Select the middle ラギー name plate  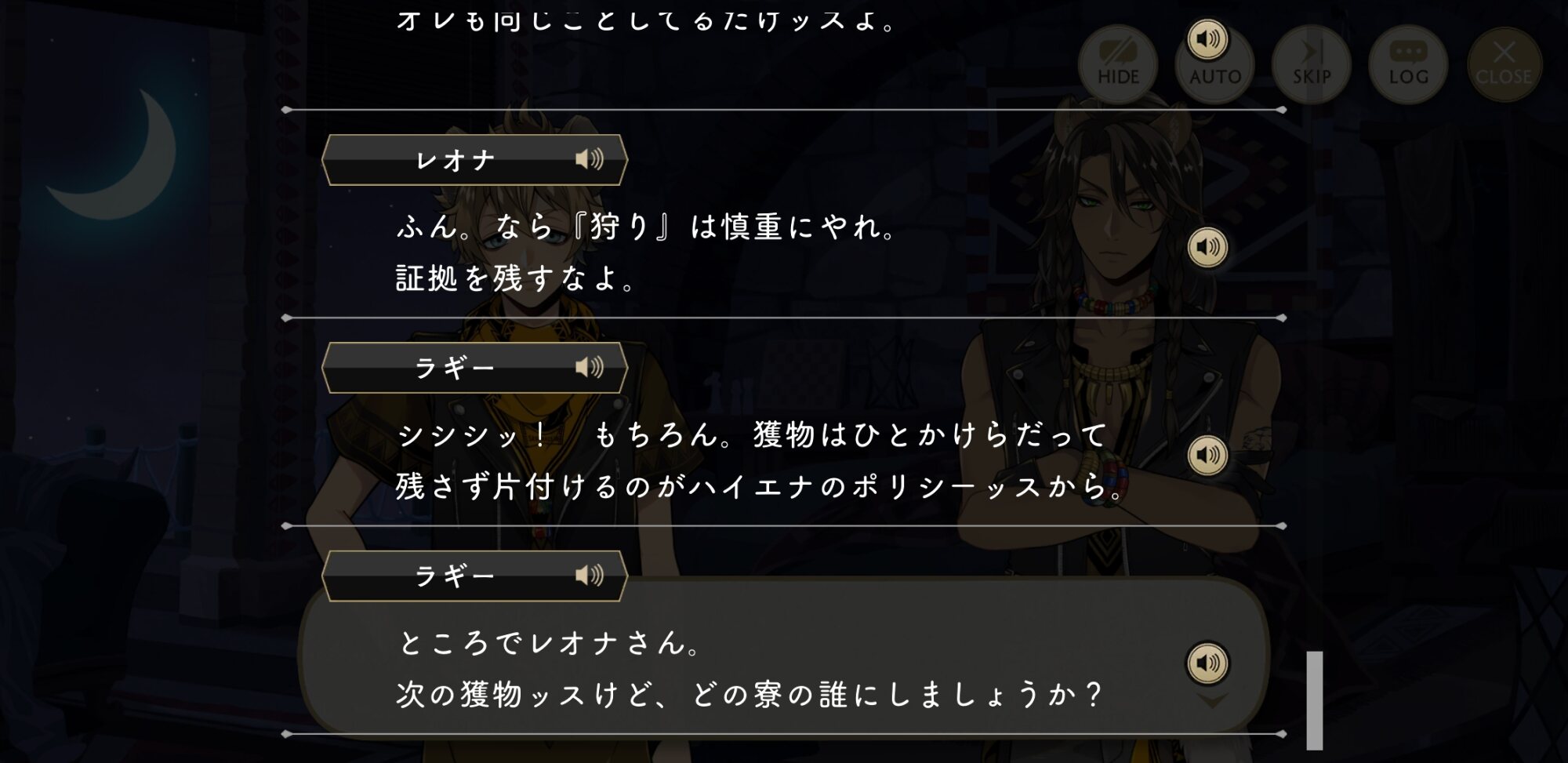click(x=474, y=368)
